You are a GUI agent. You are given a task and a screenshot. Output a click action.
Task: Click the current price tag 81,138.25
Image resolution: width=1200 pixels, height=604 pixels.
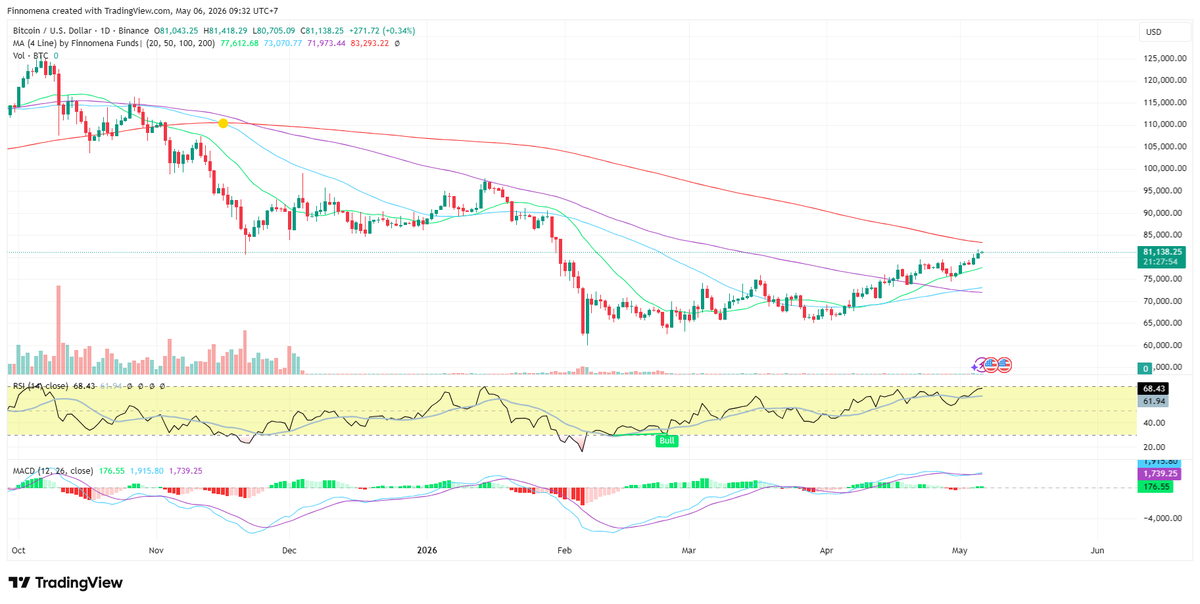(x=1164, y=252)
